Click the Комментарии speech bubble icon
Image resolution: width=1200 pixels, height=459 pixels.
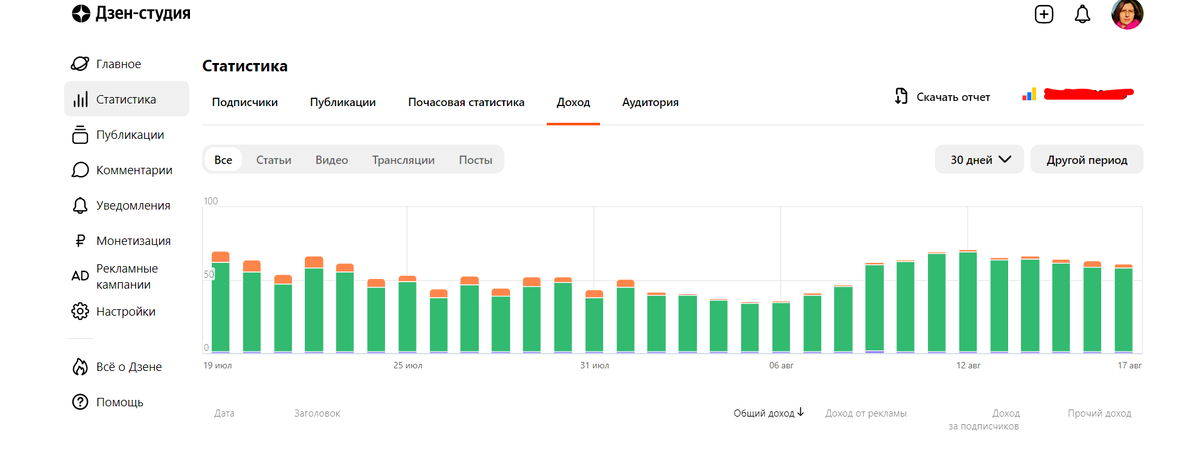(x=81, y=170)
